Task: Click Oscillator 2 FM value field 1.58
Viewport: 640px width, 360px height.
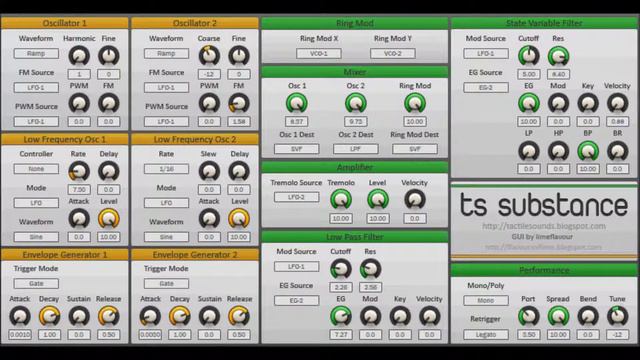Action: tap(239, 122)
